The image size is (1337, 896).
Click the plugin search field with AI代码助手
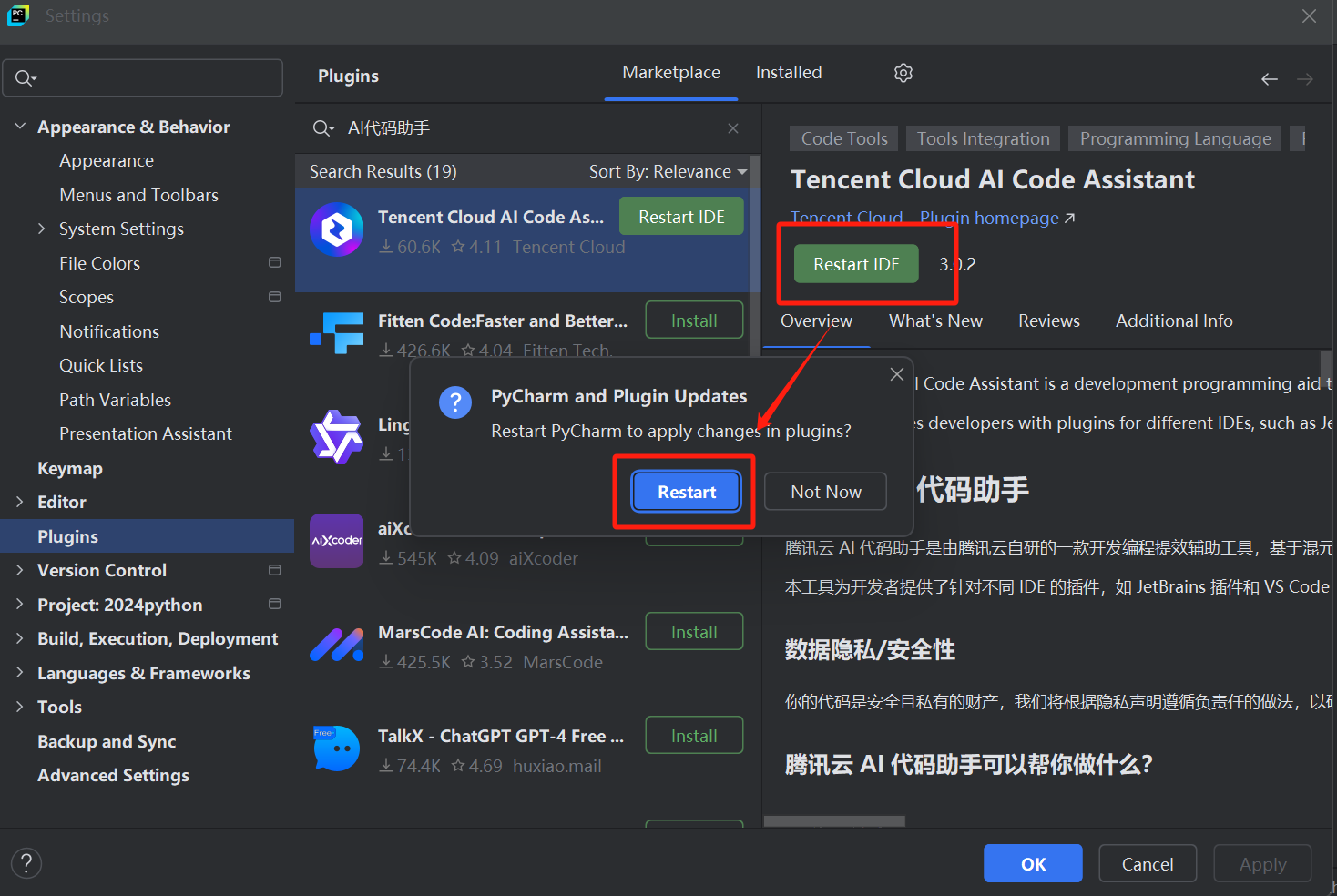point(526,128)
